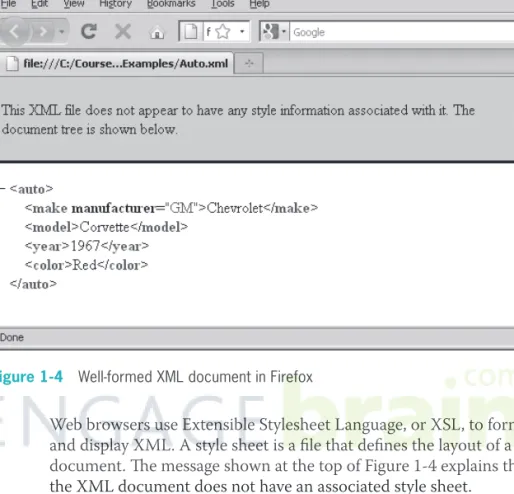
Task: Open the View menu
Action: click(74, 4)
